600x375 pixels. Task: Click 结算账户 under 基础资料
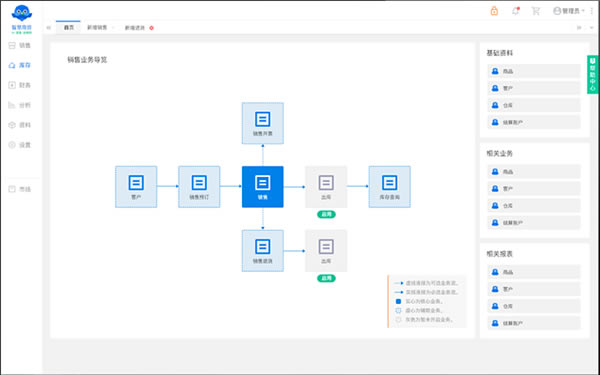tap(534, 122)
